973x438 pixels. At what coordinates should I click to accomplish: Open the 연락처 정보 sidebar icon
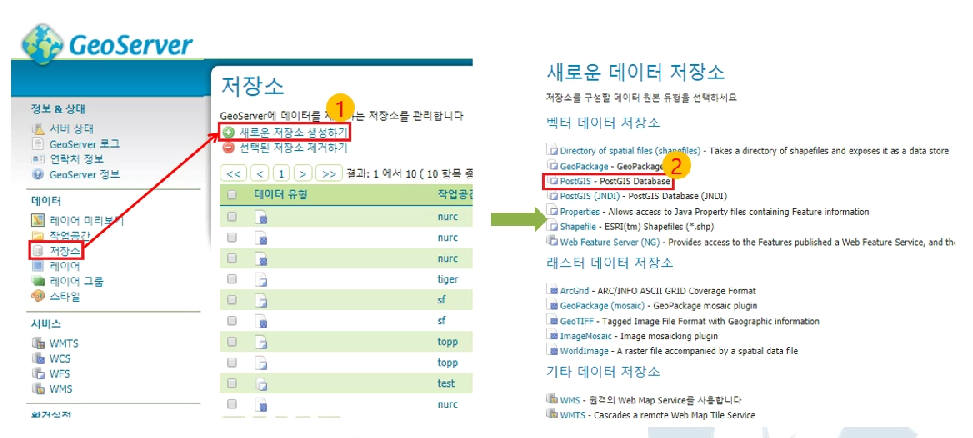38,159
